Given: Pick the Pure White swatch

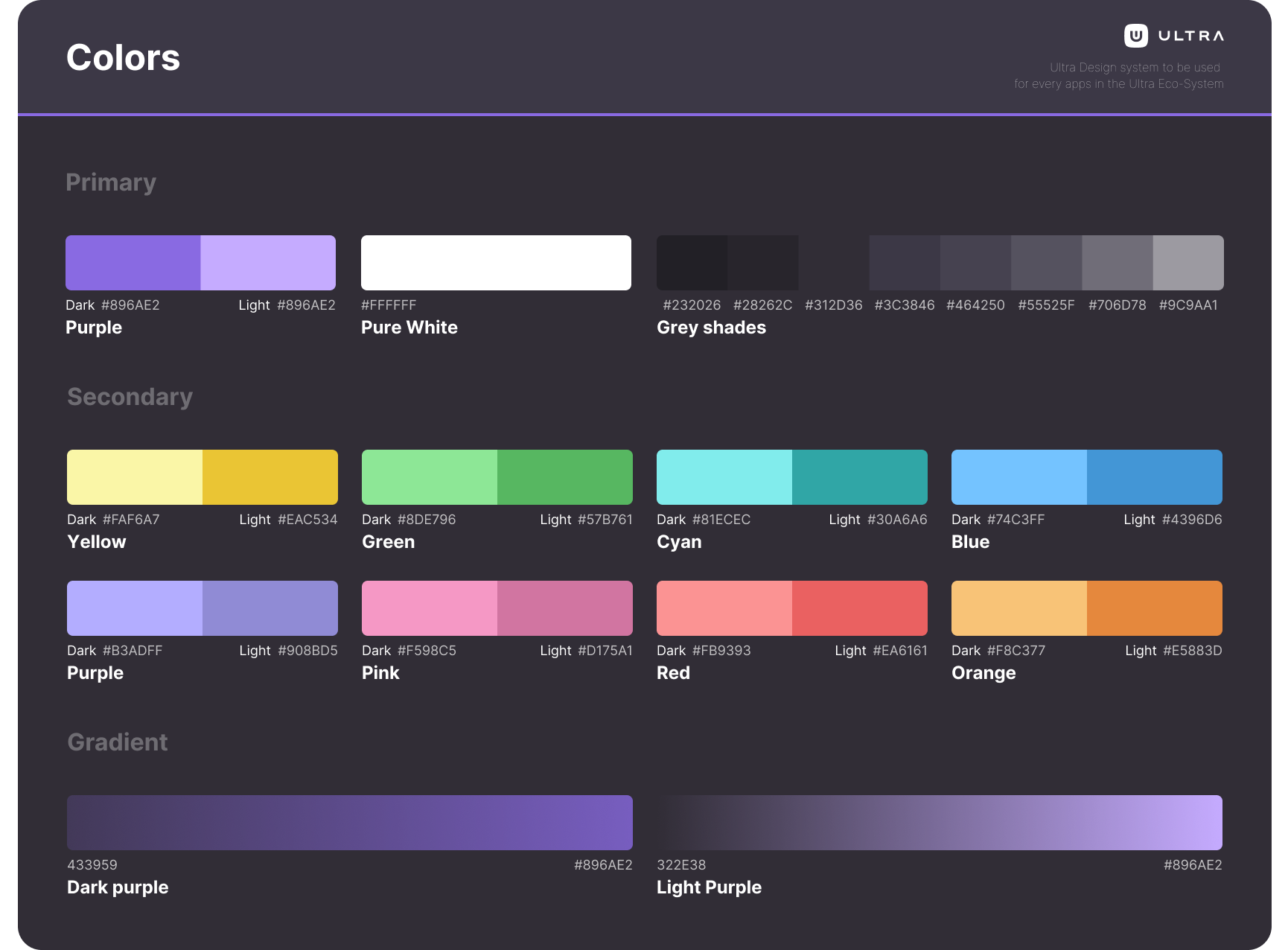Looking at the screenshot, I should [496, 263].
